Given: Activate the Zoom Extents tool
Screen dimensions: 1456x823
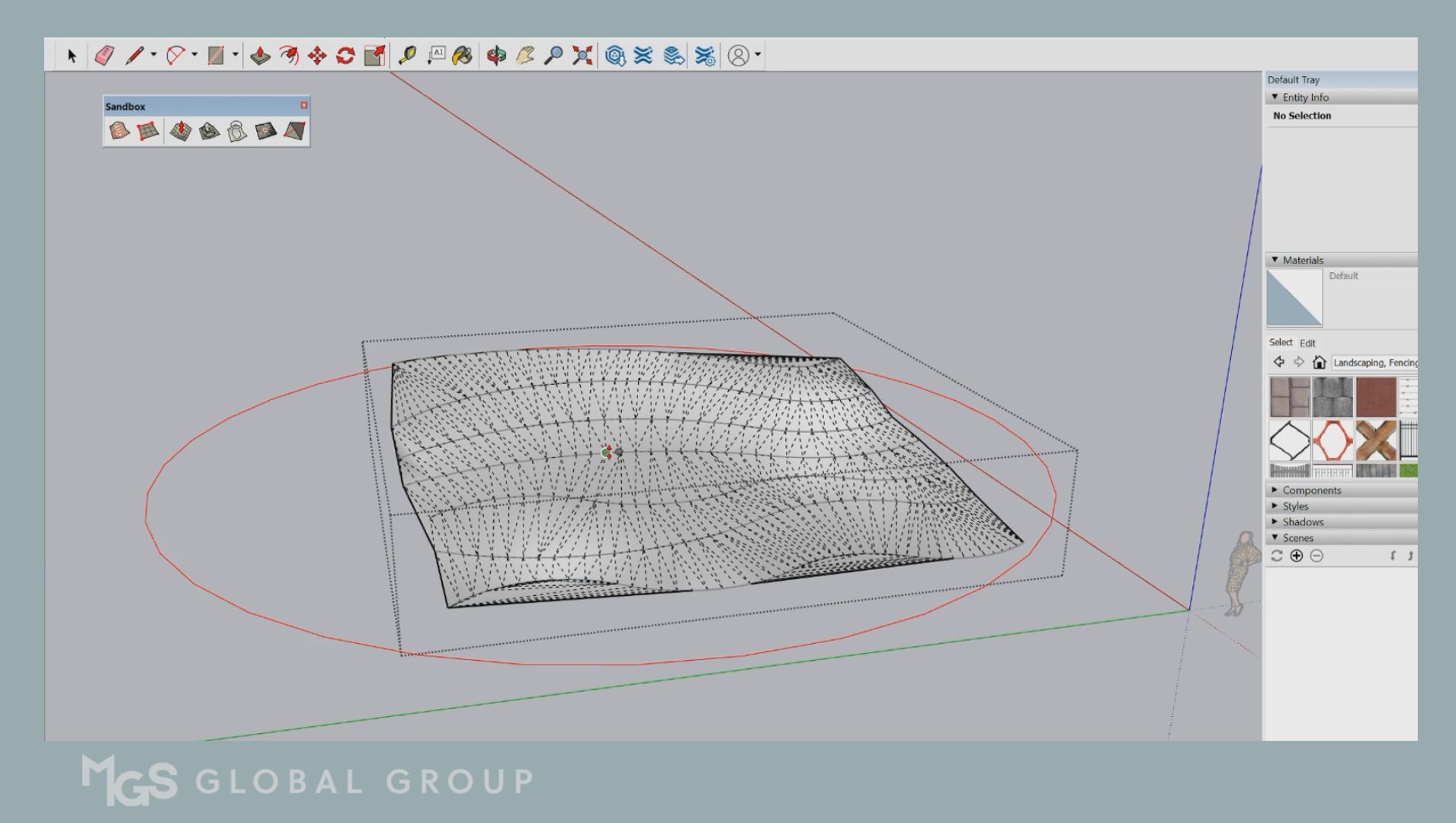Looking at the screenshot, I should pyautogui.click(x=584, y=54).
